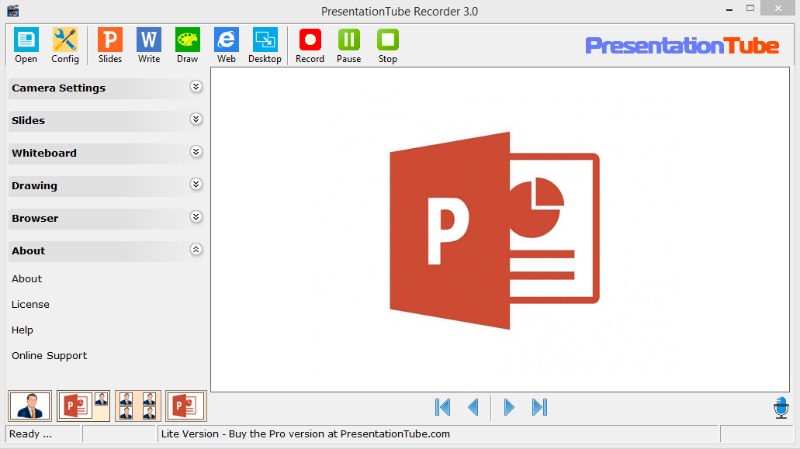Click the Slides panel header
This screenshot has height=449, width=800.
[106, 120]
